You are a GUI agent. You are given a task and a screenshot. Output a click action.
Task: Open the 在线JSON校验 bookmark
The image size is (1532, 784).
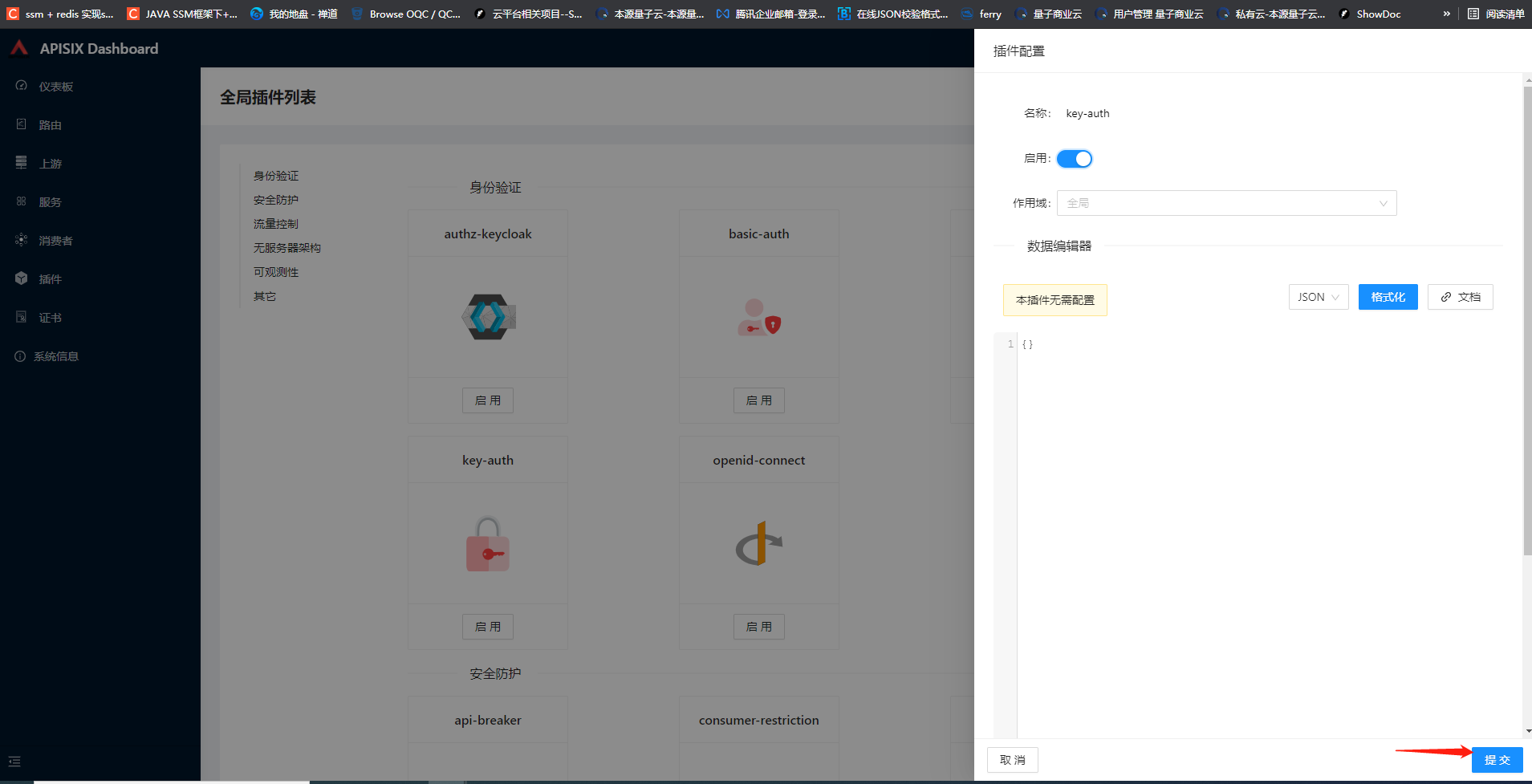coord(892,14)
